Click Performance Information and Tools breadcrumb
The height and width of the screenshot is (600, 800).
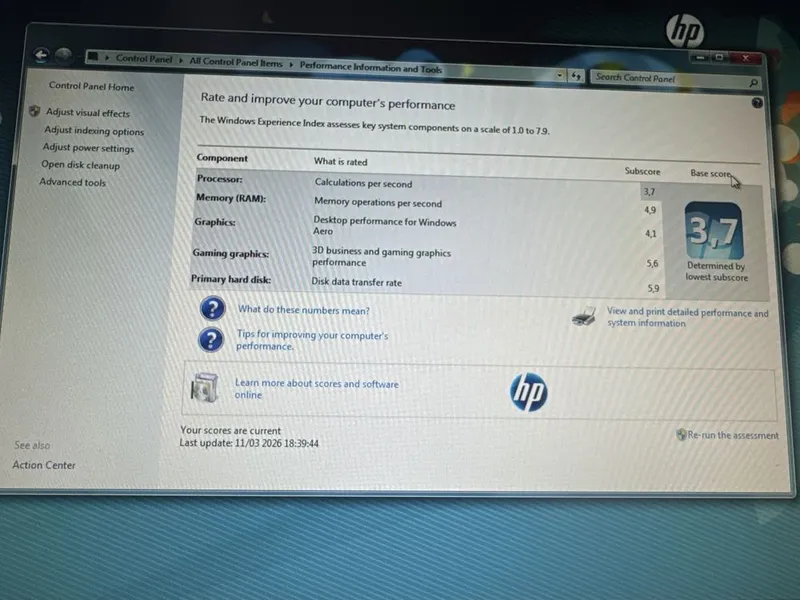370,67
